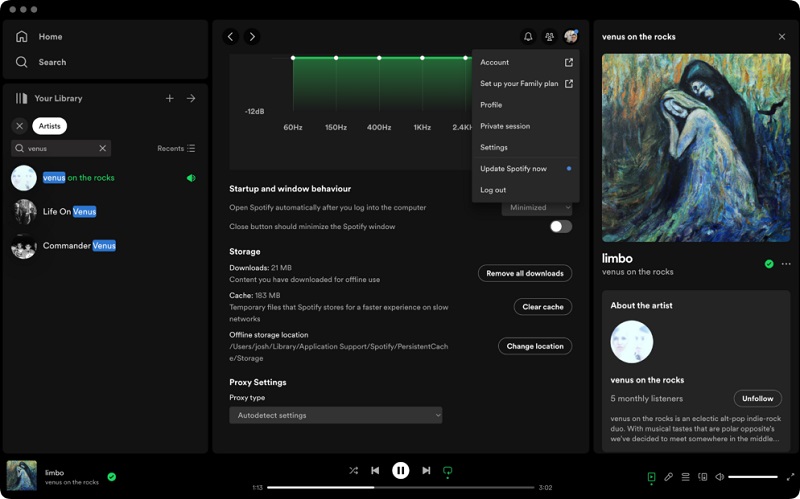
Task: Open the play queue
Action: click(685, 477)
